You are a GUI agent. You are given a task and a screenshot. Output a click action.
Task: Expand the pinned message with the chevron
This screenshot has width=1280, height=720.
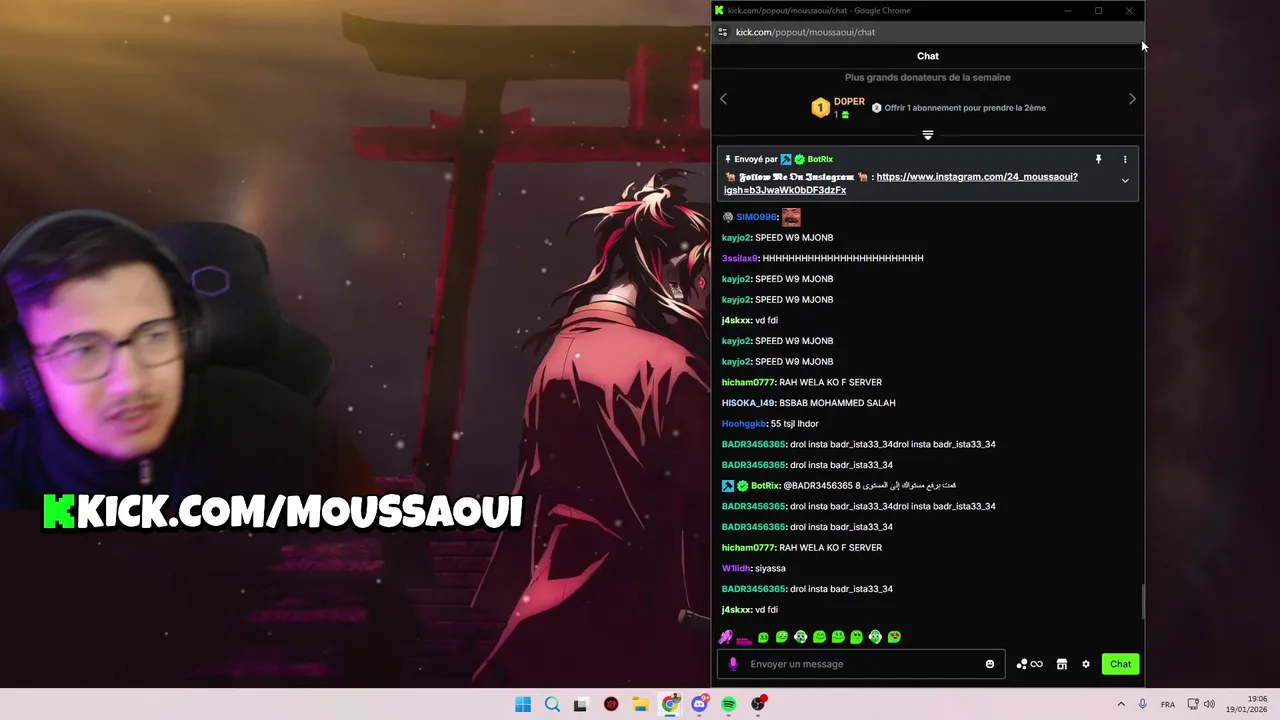[1125, 181]
